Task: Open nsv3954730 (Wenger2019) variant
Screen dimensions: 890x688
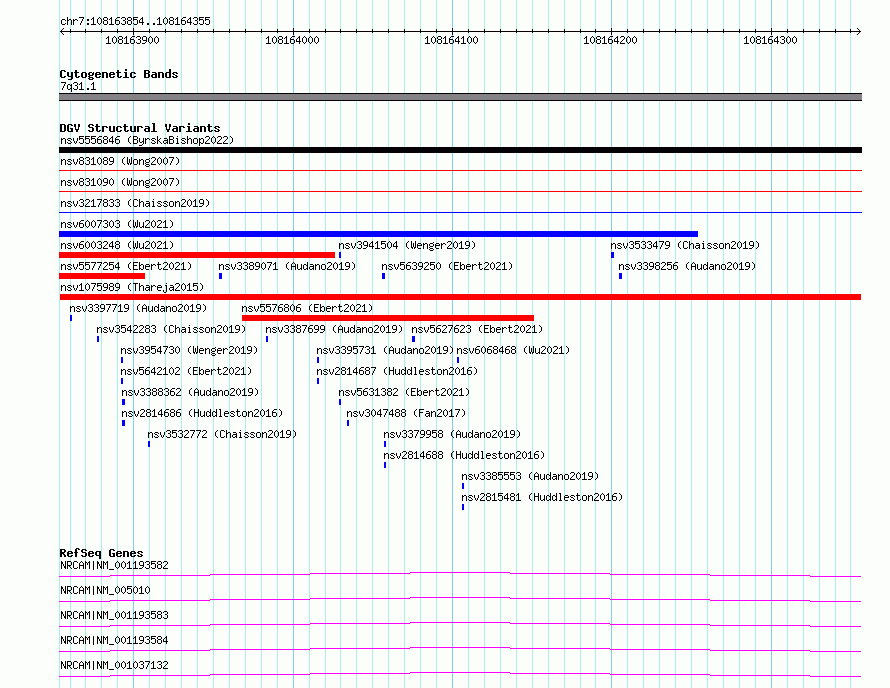Action: click(x=189, y=350)
